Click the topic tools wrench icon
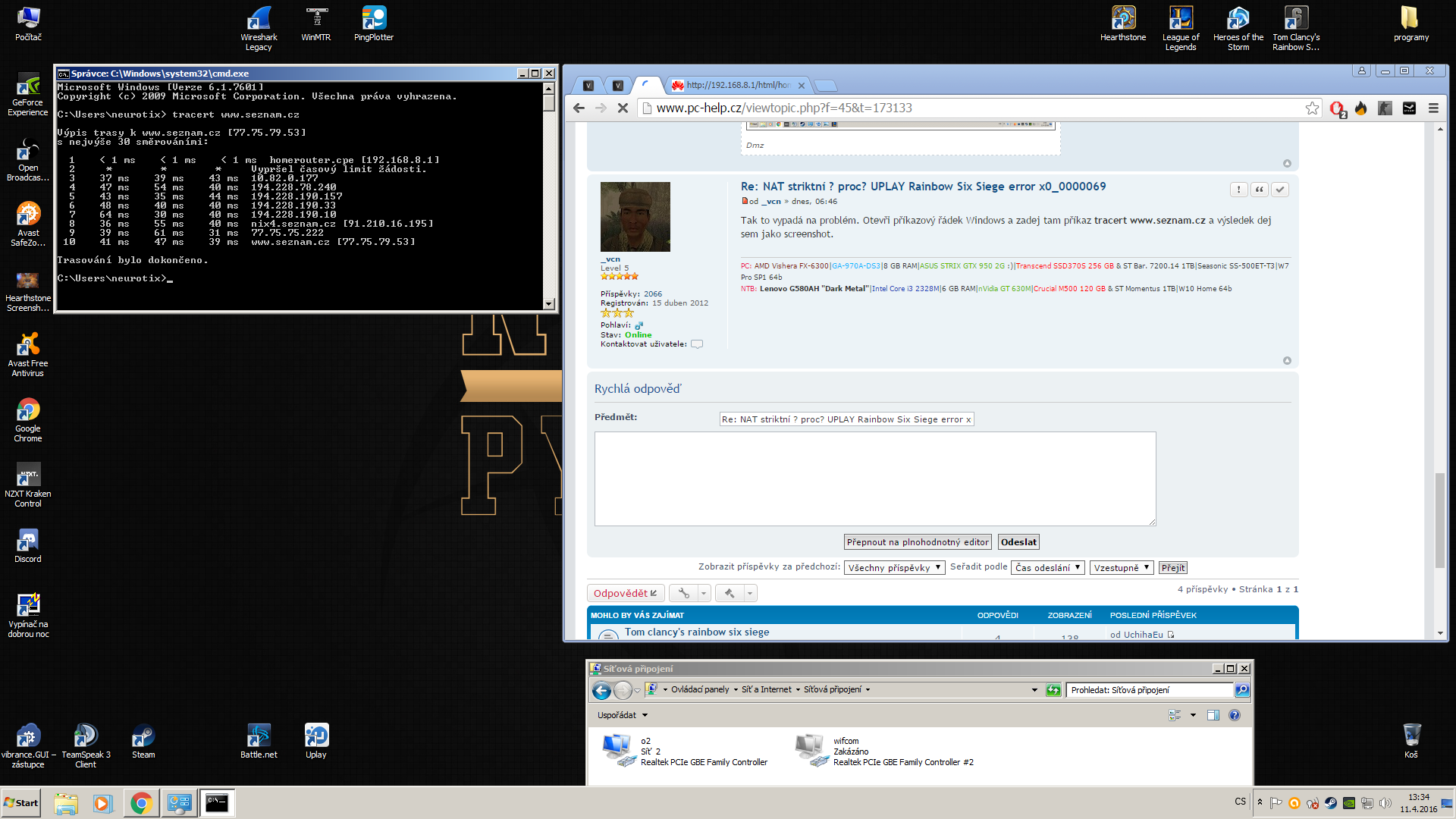Viewport: 1456px width, 819px height. point(683,593)
